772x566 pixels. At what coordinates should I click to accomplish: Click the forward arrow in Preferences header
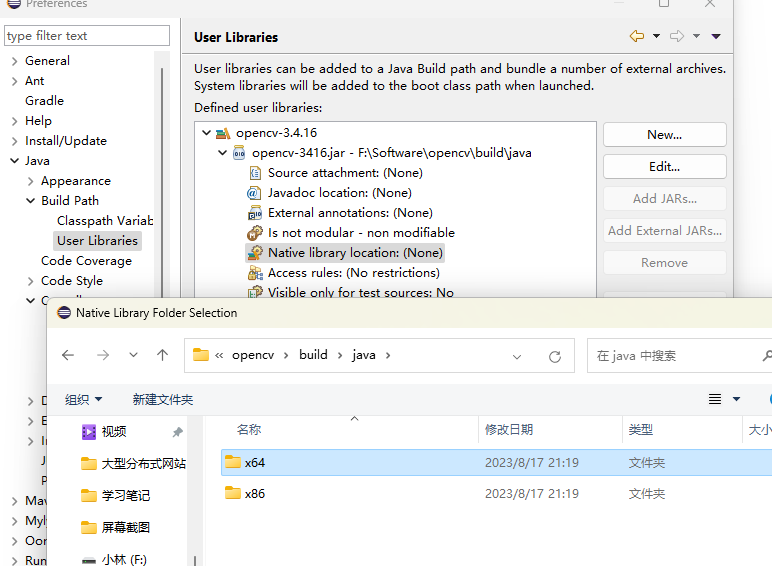(677, 36)
